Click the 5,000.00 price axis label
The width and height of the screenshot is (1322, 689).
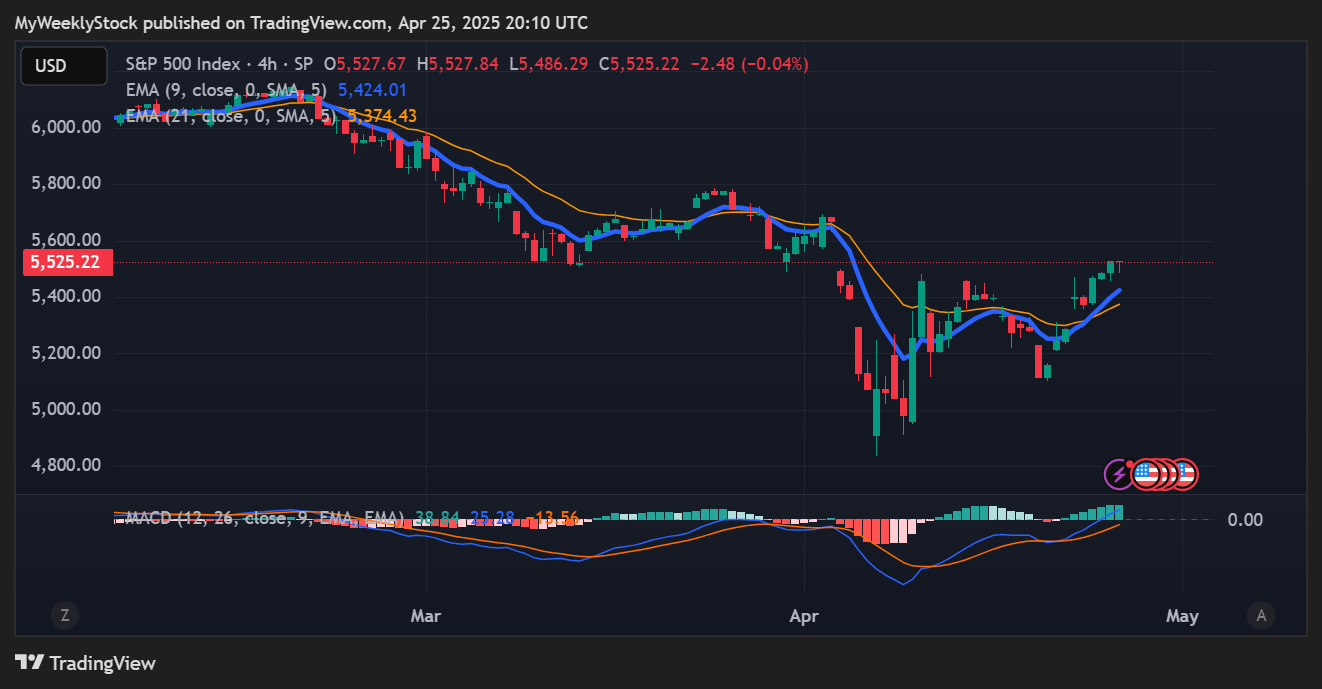[66, 409]
